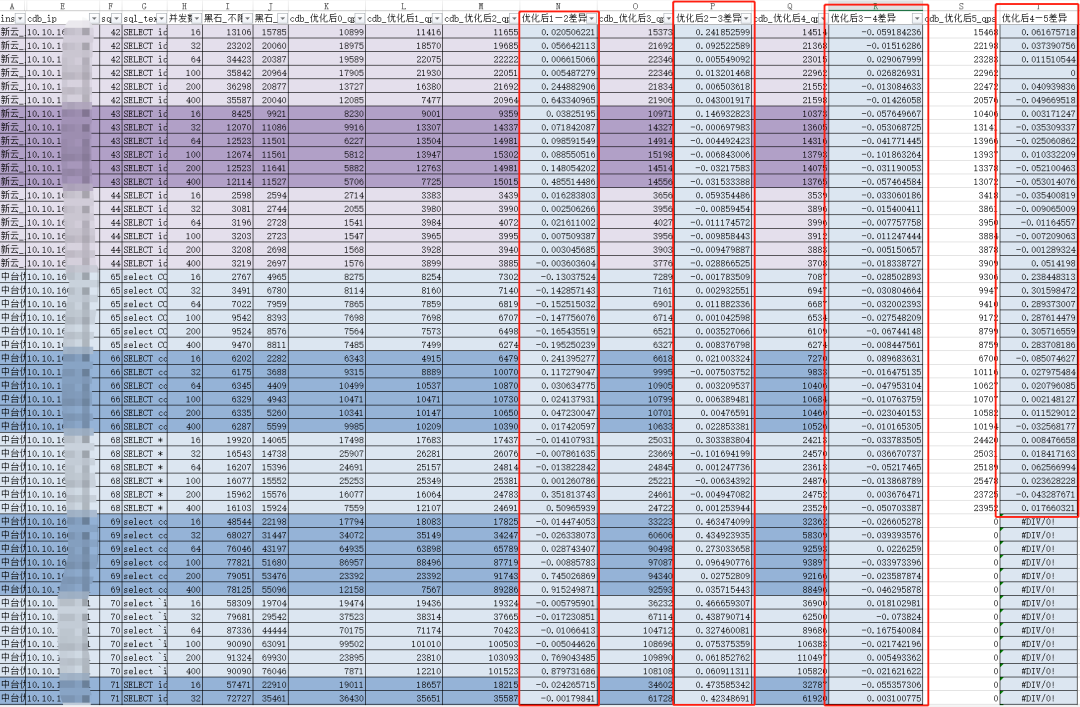Click the cdb_优化后5_qps header cell
The image size is (1080, 707).
(x=961, y=19)
